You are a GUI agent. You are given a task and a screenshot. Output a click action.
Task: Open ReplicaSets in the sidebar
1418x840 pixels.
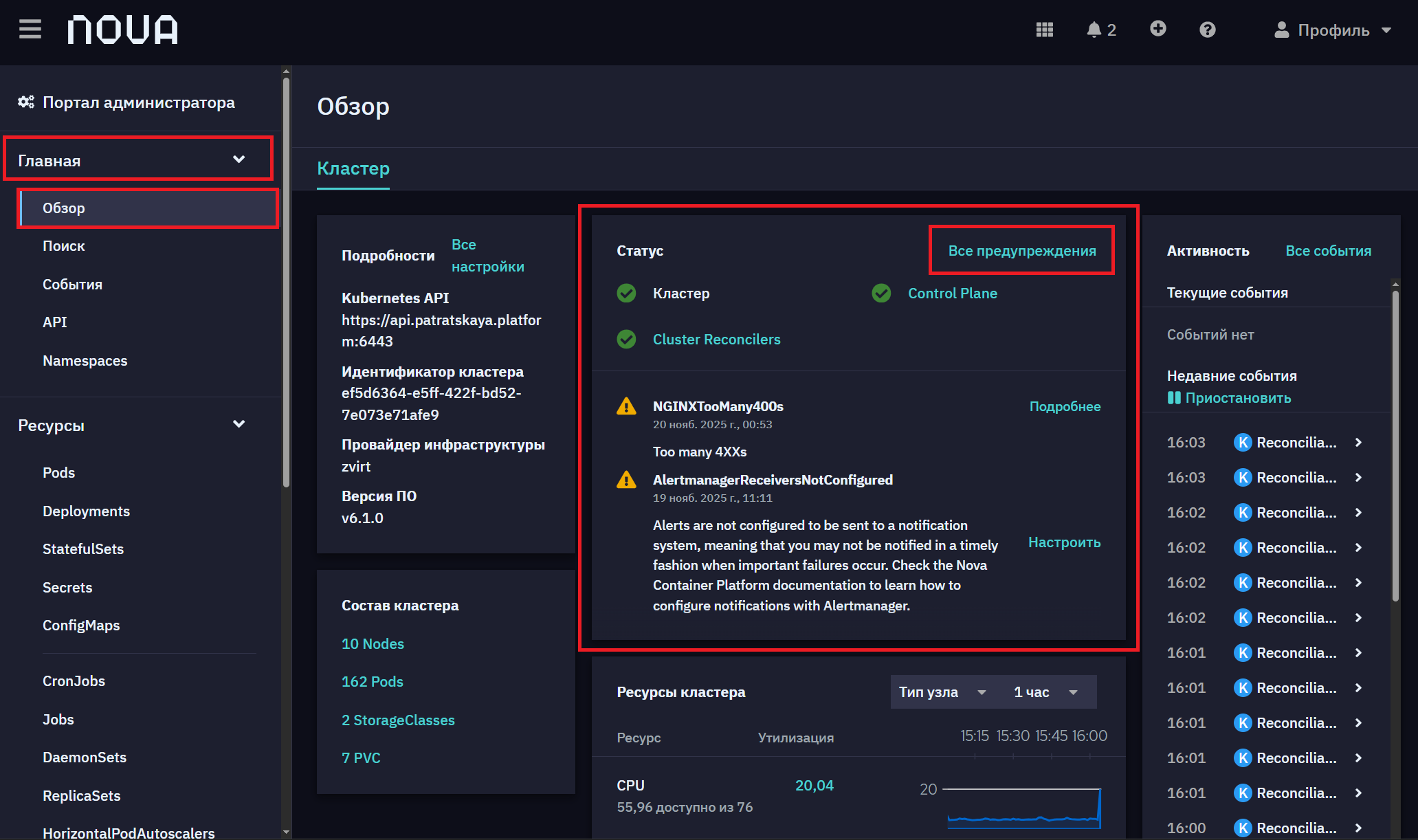coord(81,796)
